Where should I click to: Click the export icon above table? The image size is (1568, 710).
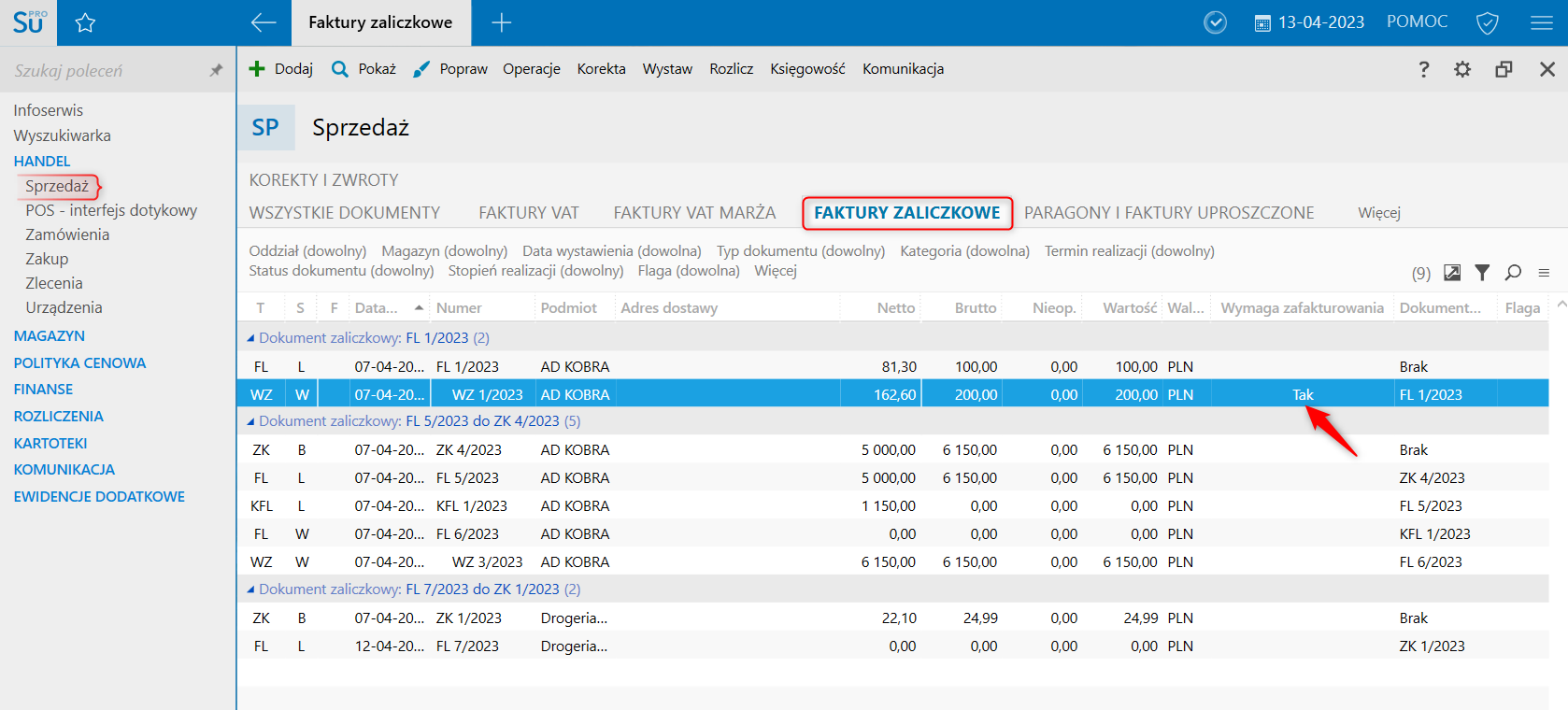point(1452,272)
